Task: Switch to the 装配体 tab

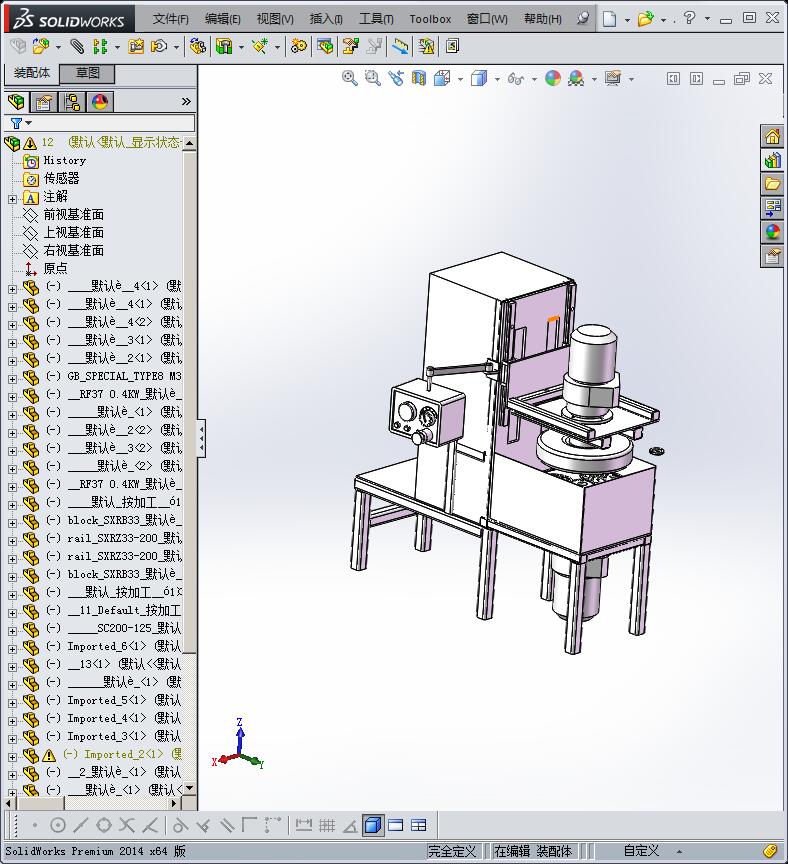Action: pos(31,73)
